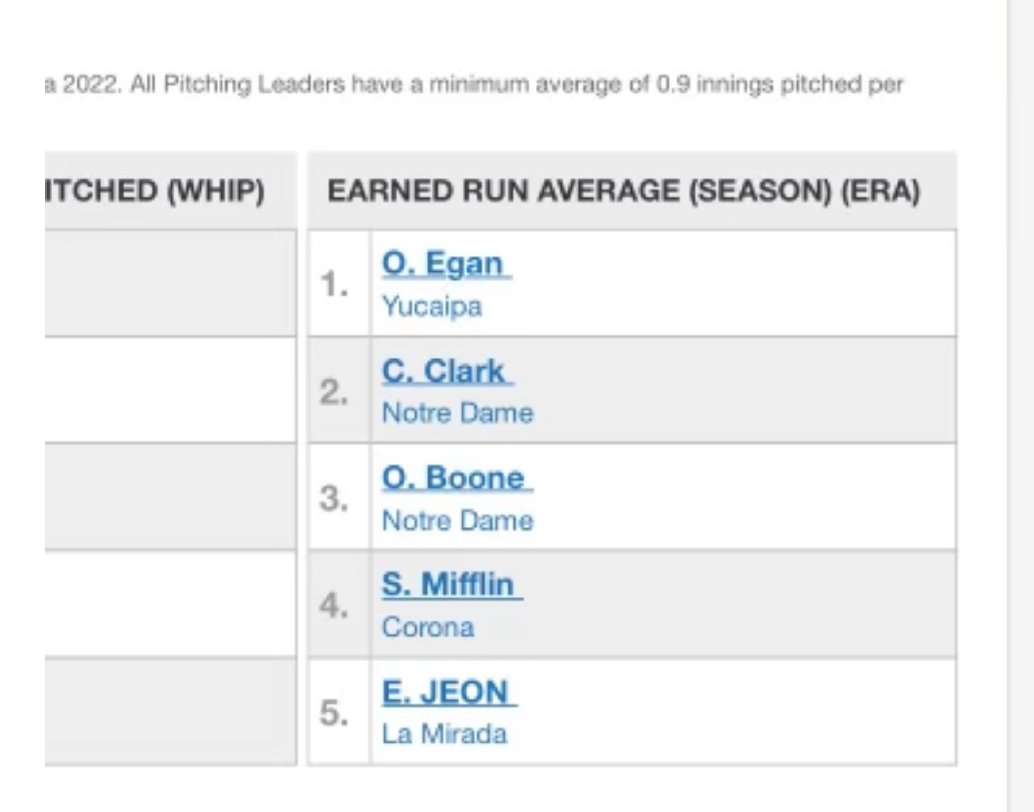Open E. JEON player link

coord(449,692)
